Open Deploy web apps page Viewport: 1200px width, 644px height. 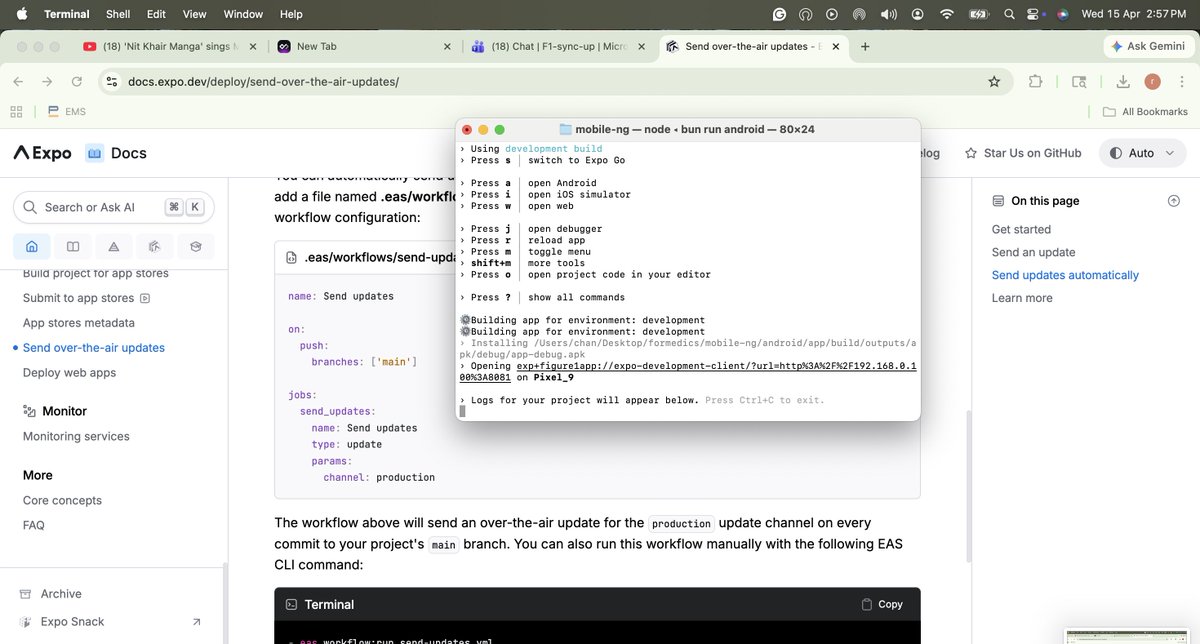(70, 373)
